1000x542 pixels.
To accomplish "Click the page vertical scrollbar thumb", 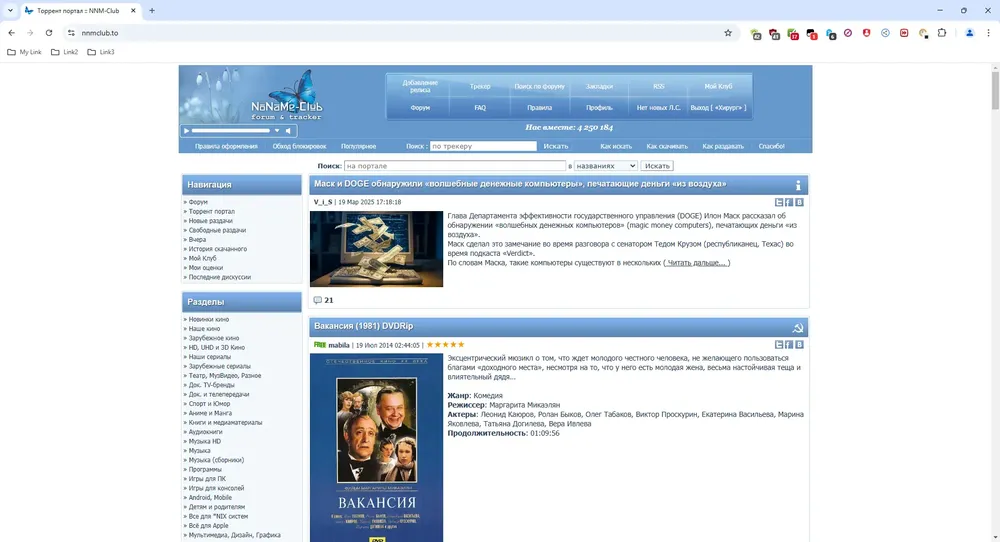I will tap(995, 89).
